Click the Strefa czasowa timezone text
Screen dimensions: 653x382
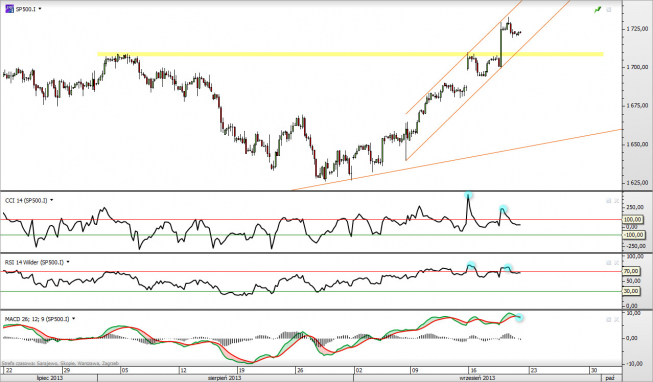click(x=60, y=363)
